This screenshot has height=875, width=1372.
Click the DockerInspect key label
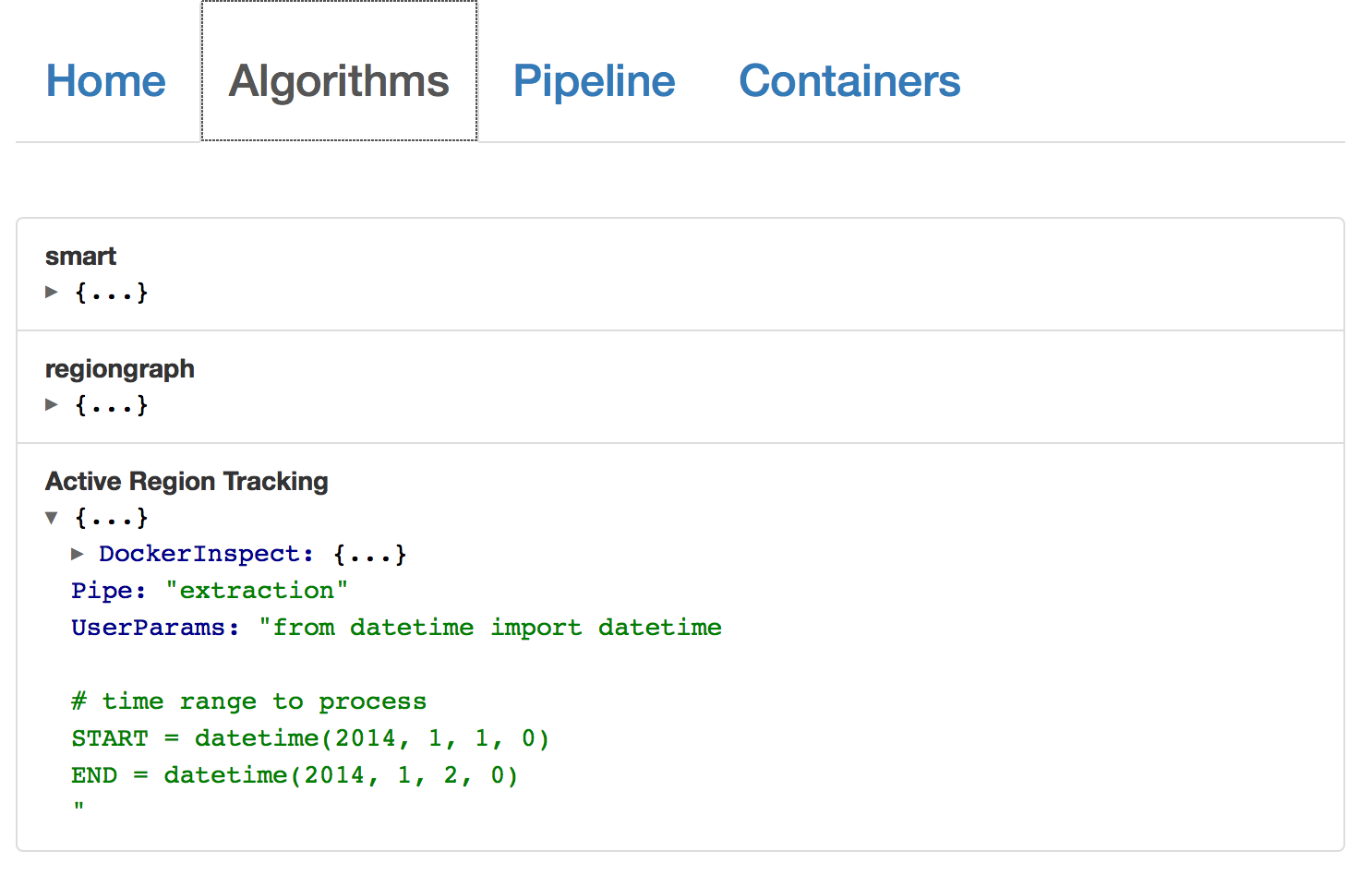coord(199,554)
